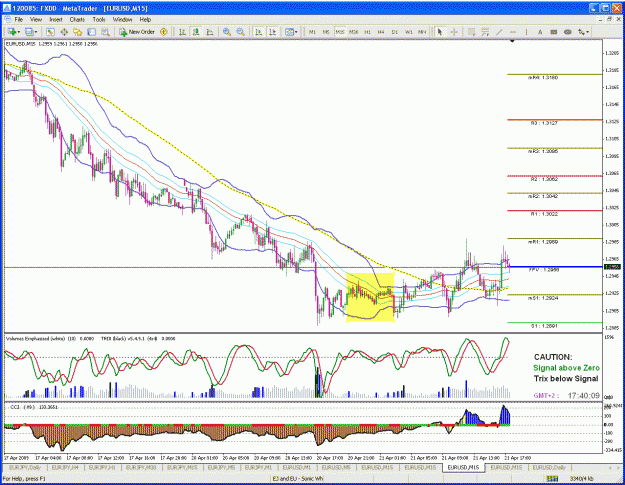
Task: Switch to the EURUSD,M5 chart tab
Action: pos(336,467)
